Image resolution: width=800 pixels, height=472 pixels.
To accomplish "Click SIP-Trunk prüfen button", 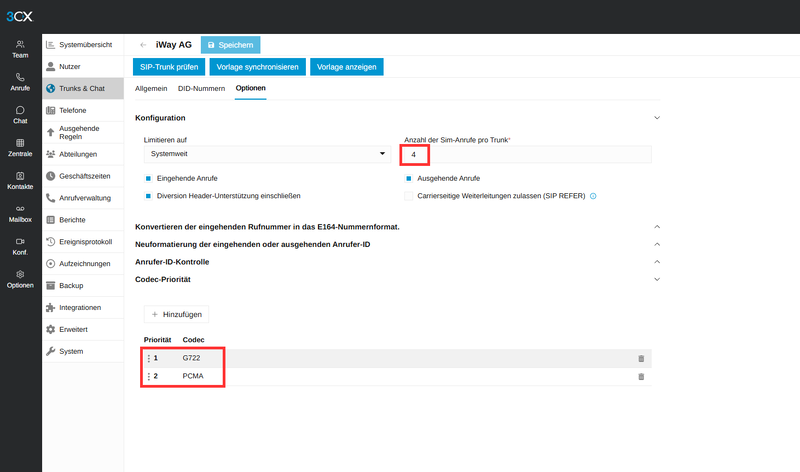I will 169,67.
